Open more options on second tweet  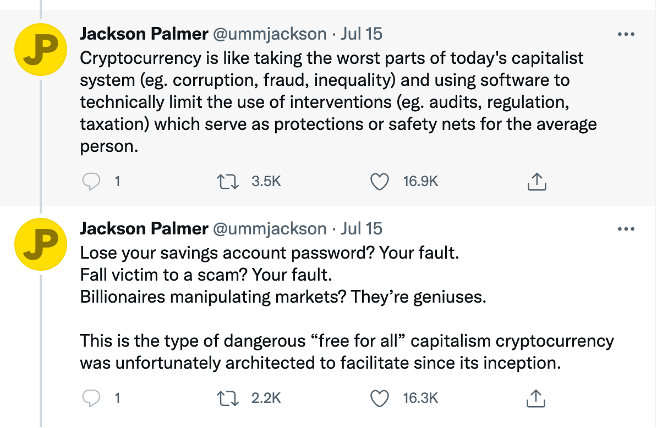point(626,229)
